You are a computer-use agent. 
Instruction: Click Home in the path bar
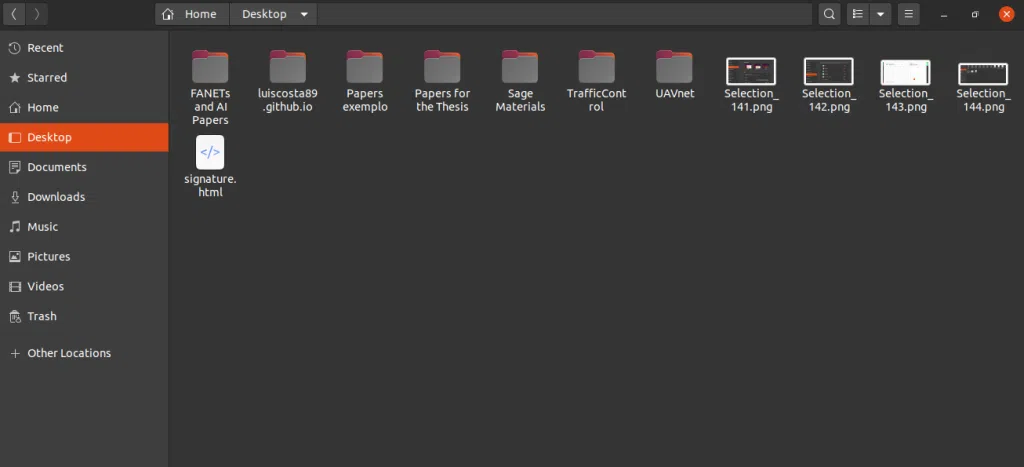pyautogui.click(x=192, y=14)
